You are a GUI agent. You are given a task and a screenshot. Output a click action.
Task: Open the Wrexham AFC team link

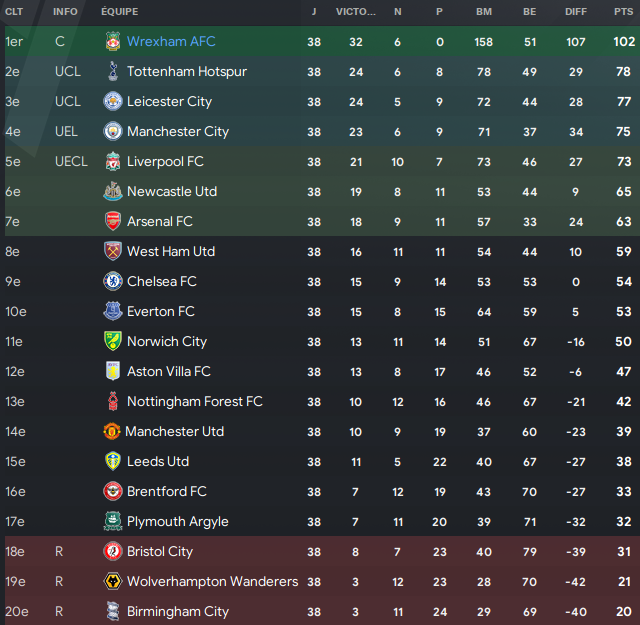(x=171, y=41)
